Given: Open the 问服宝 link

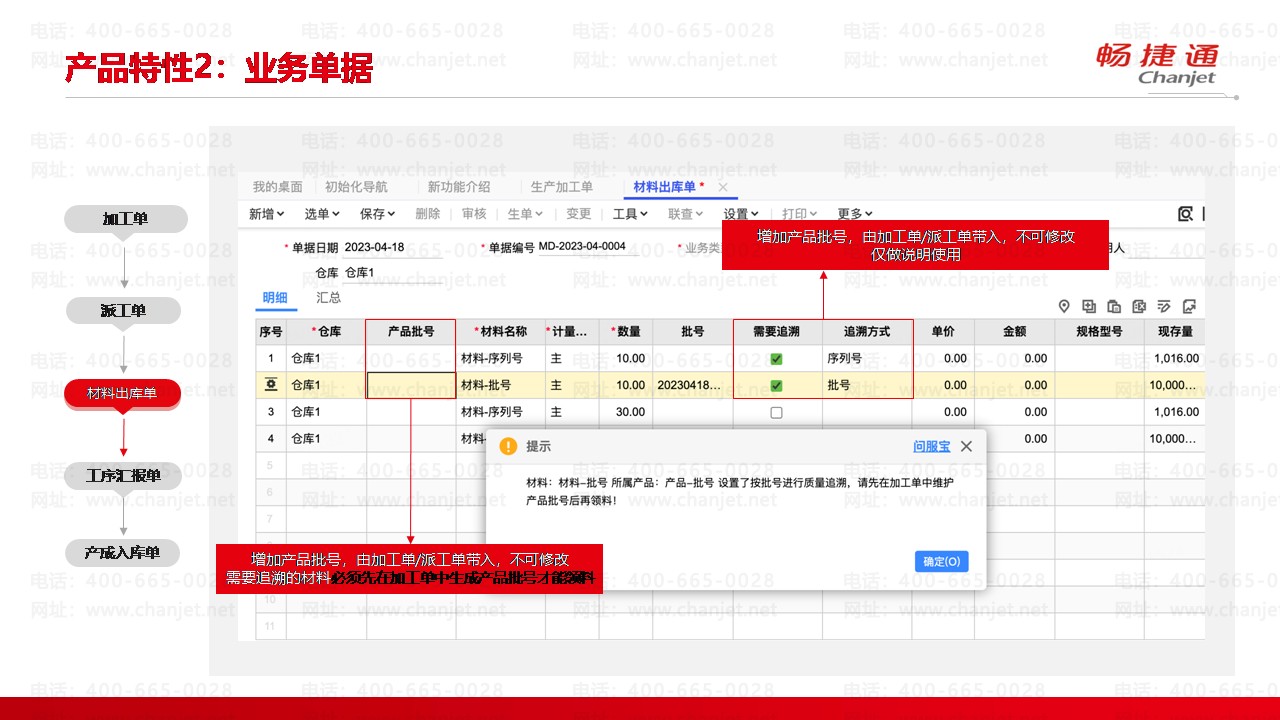Looking at the screenshot, I should [932, 447].
